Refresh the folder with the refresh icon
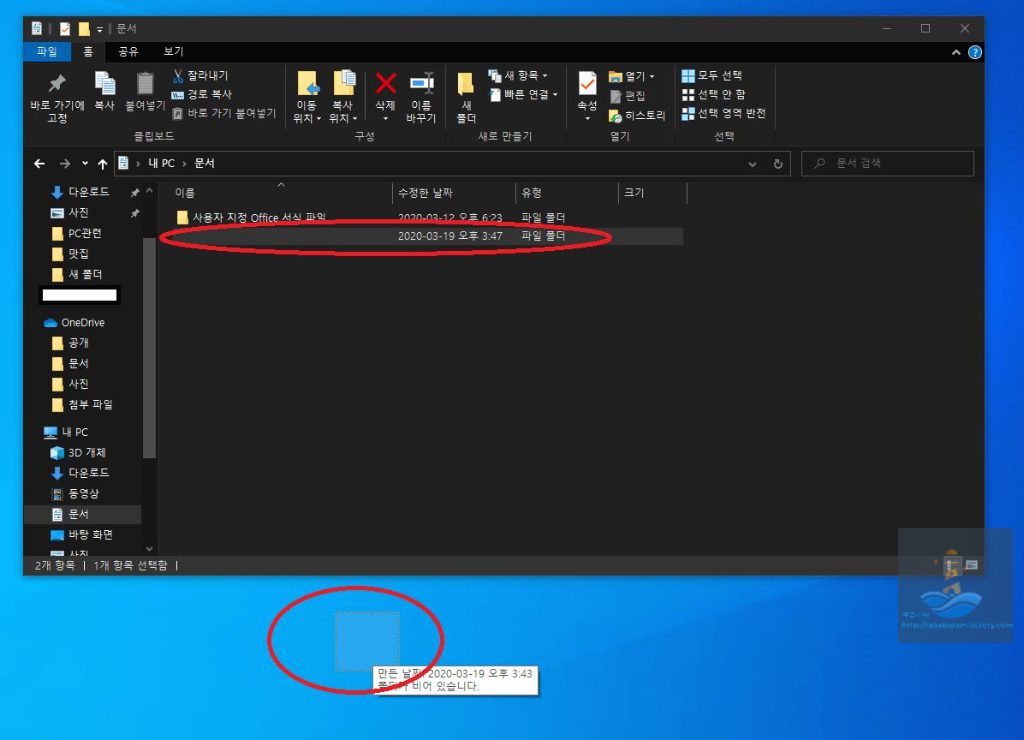 pyautogui.click(x=778, y=164)
